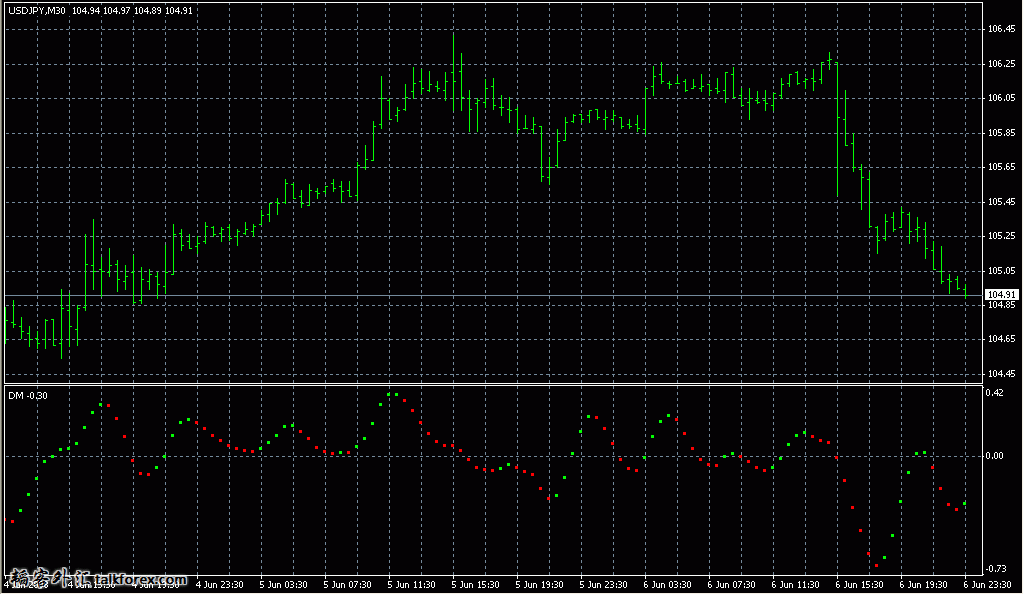Click price axis label 106.45
This screenshot has height=594, width=1024.
1001,29
